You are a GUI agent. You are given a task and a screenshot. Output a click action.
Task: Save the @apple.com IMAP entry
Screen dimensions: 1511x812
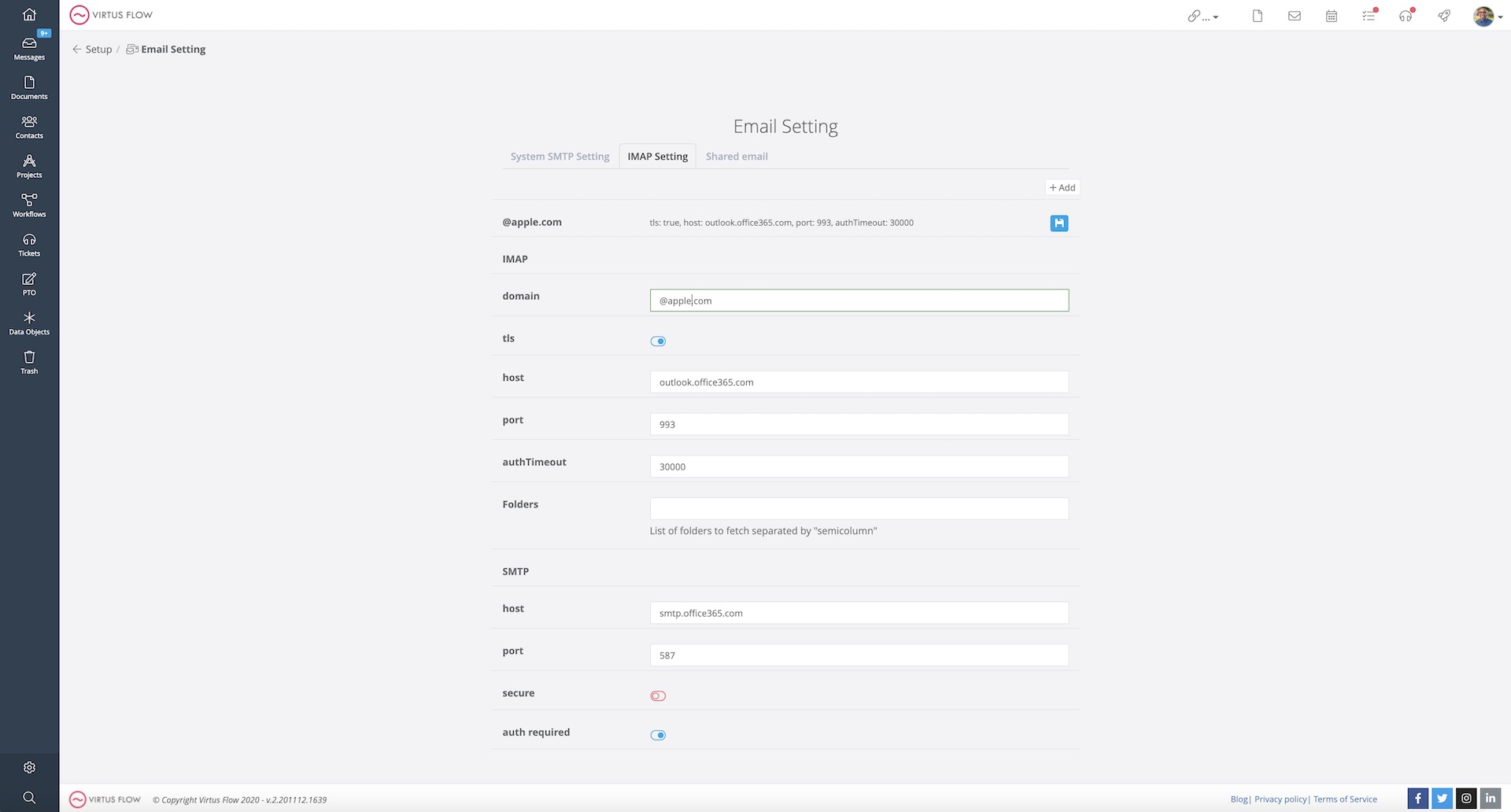[1059, 223]
